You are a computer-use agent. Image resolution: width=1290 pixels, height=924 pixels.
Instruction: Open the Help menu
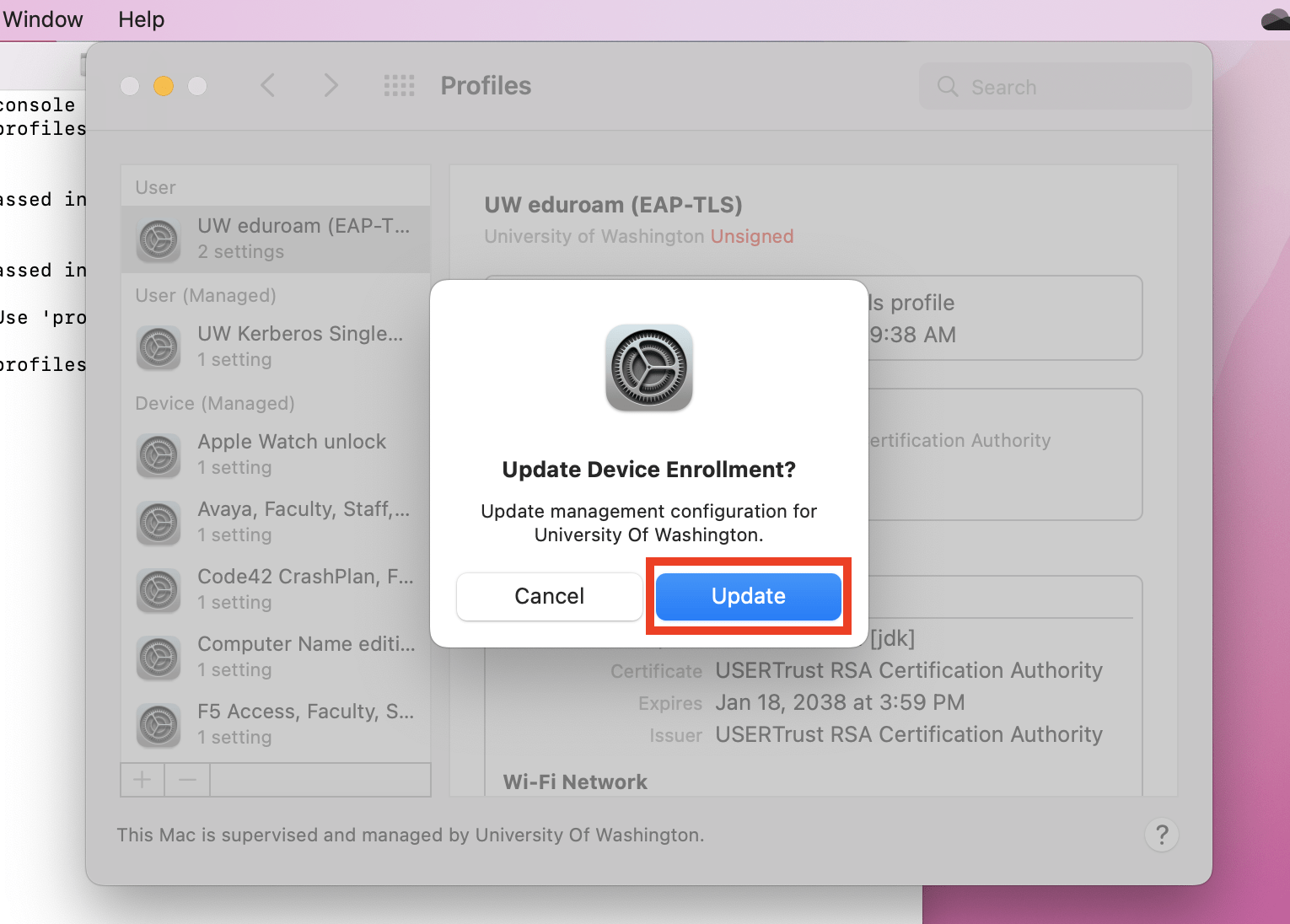coord(140,19)
